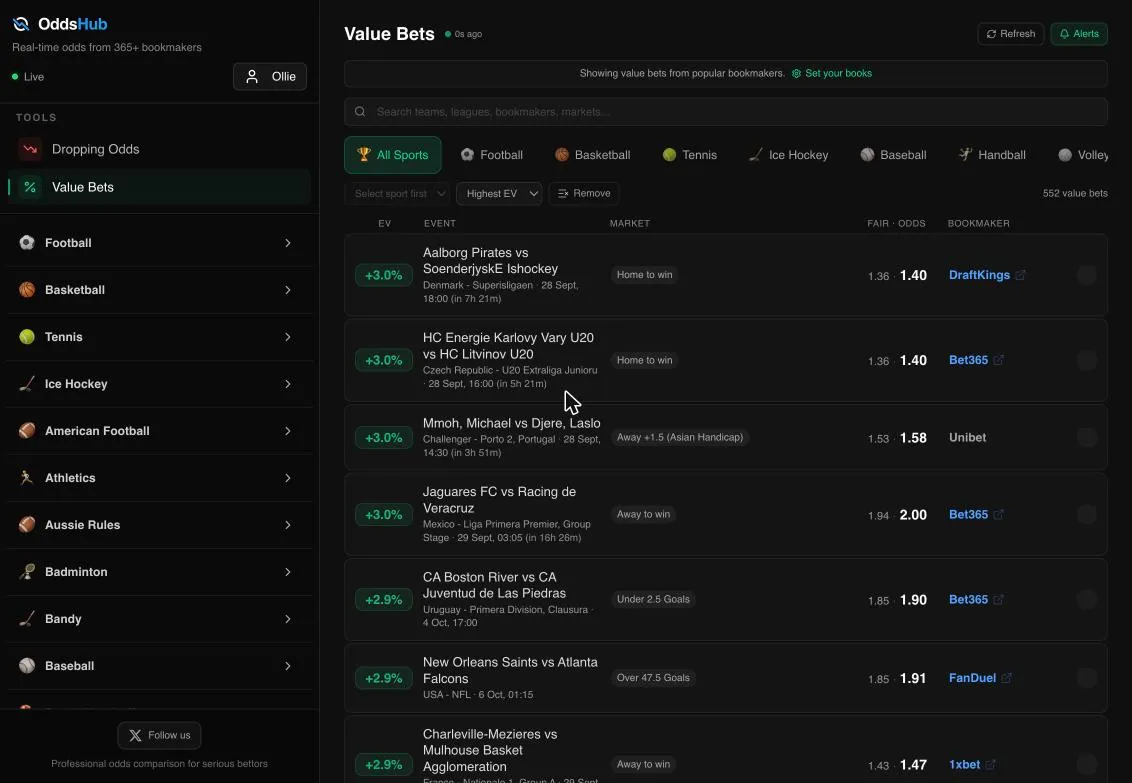Select the Handball filter tab
Viewport: 1132px width, 783px height.
(x=992, y=155)
